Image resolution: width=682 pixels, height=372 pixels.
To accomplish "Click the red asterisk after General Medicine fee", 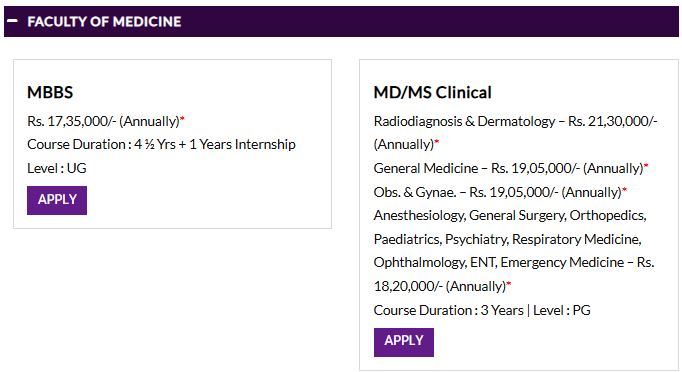I will [x=646, y=165].
